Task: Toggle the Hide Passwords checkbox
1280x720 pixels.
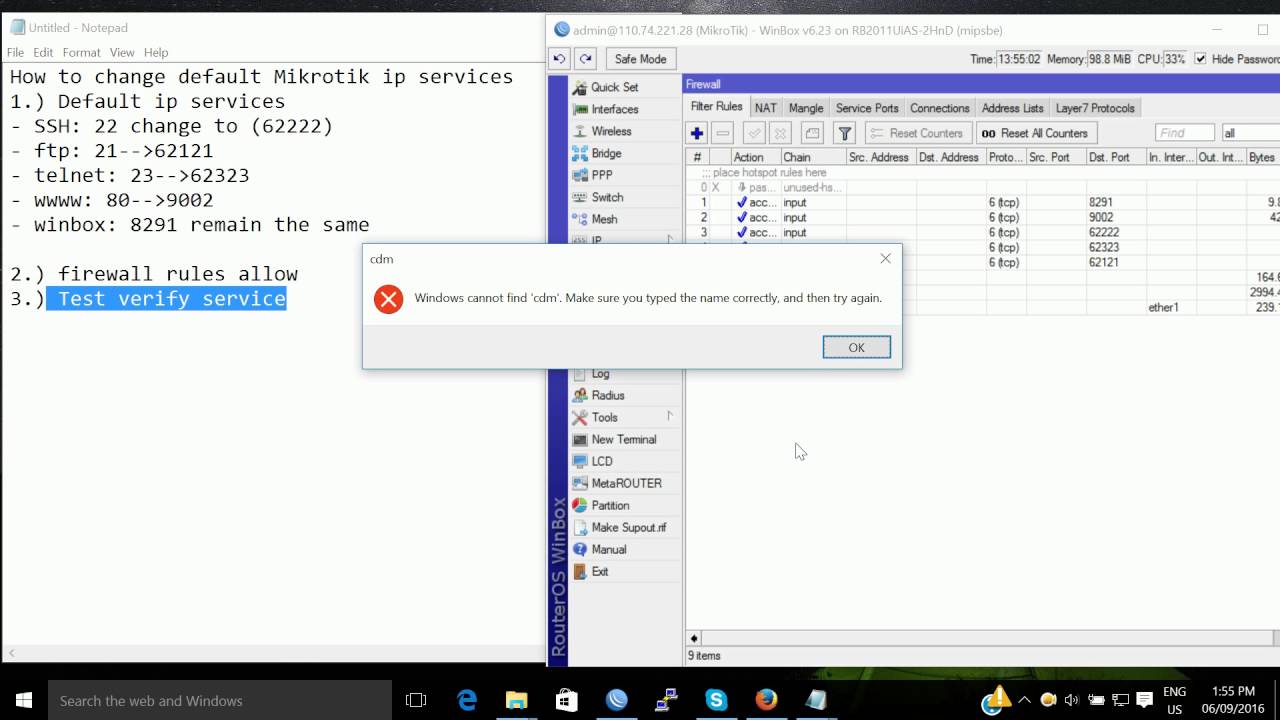Action: point(1200,59)
